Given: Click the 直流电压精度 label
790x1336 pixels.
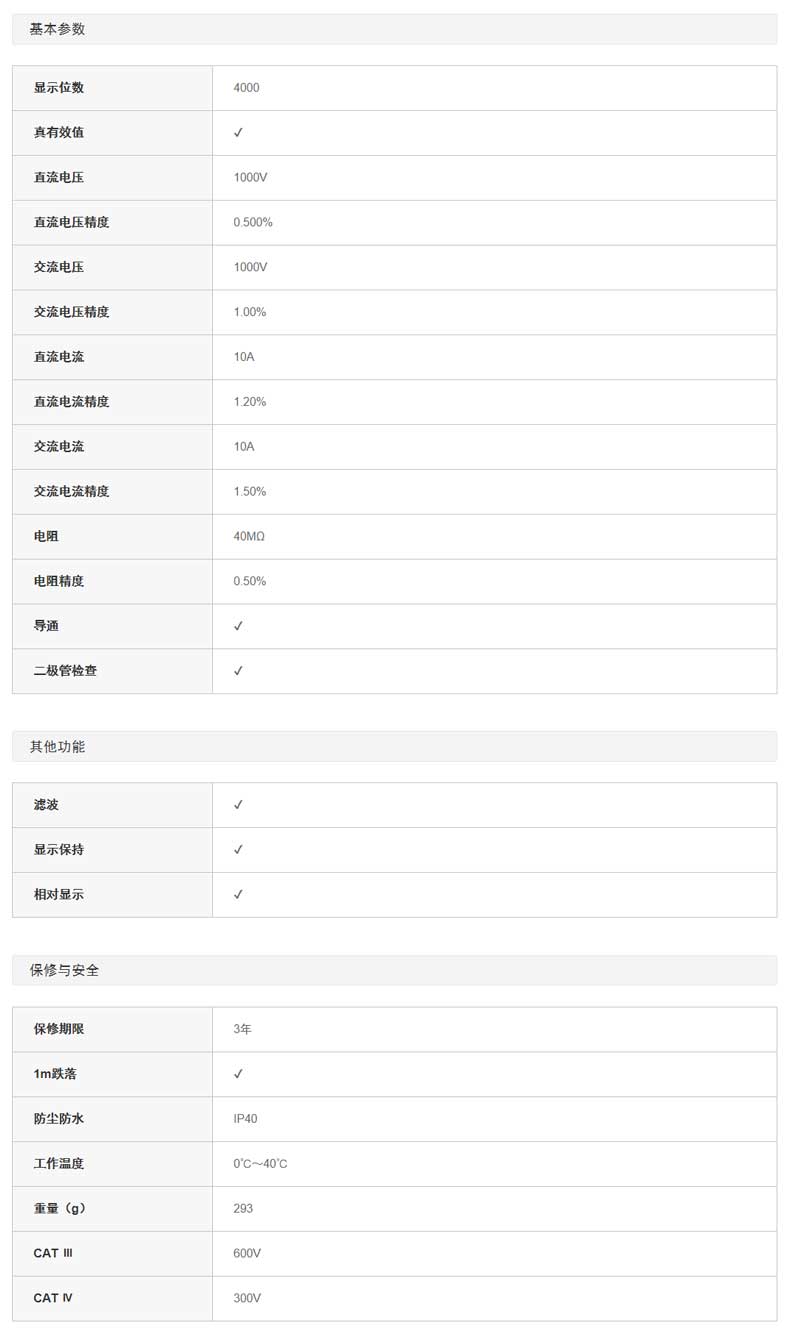Looking at the screenshot, I should (71, 222).
